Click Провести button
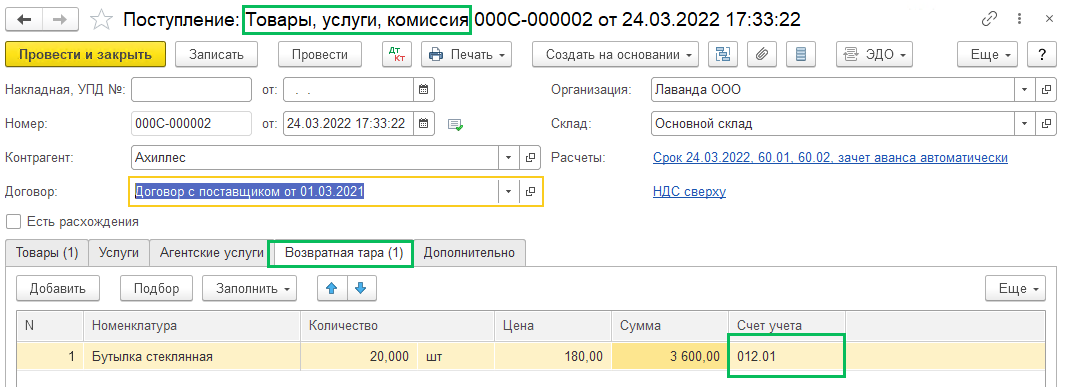Viewport: 1068px width, 387px height. pos(319,55)
